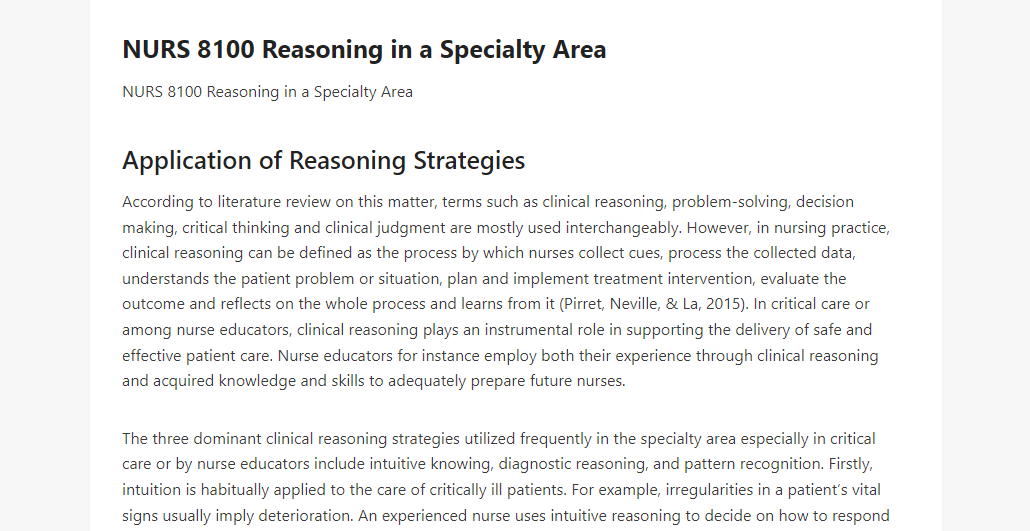Click the NURS 8100 subtitle under the title
The image size is (1030, 531).
point(267,92)
